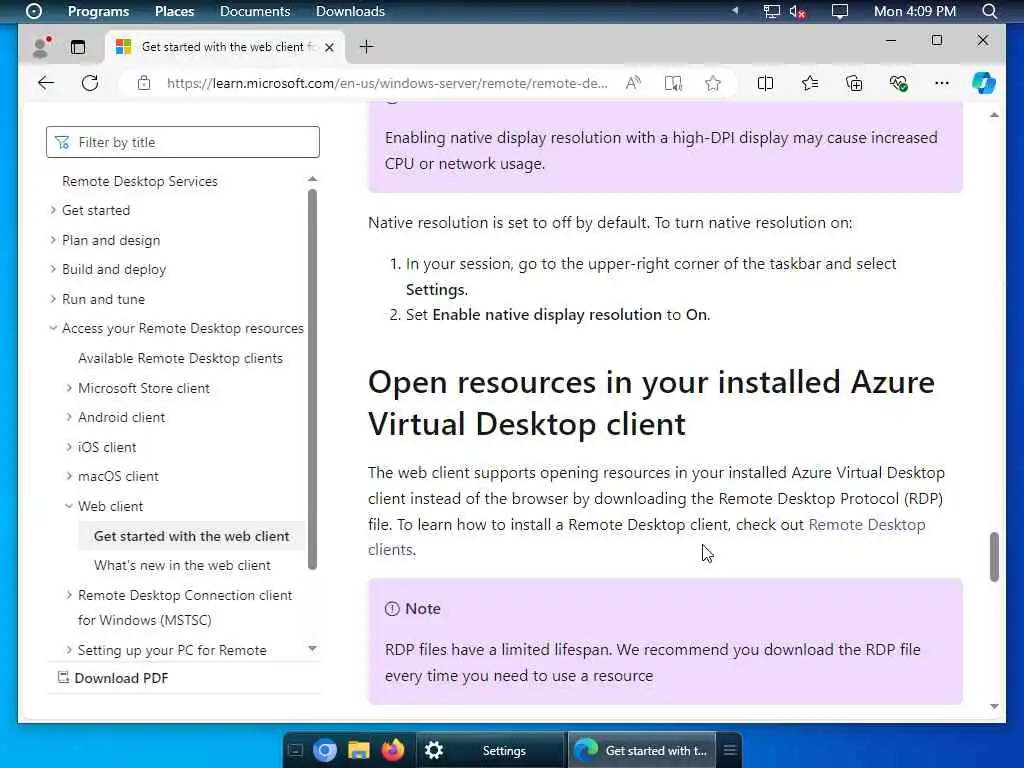Viewport: 1024px width, 768px height.
Task: View site information lock icon
Action: point(144,83)
